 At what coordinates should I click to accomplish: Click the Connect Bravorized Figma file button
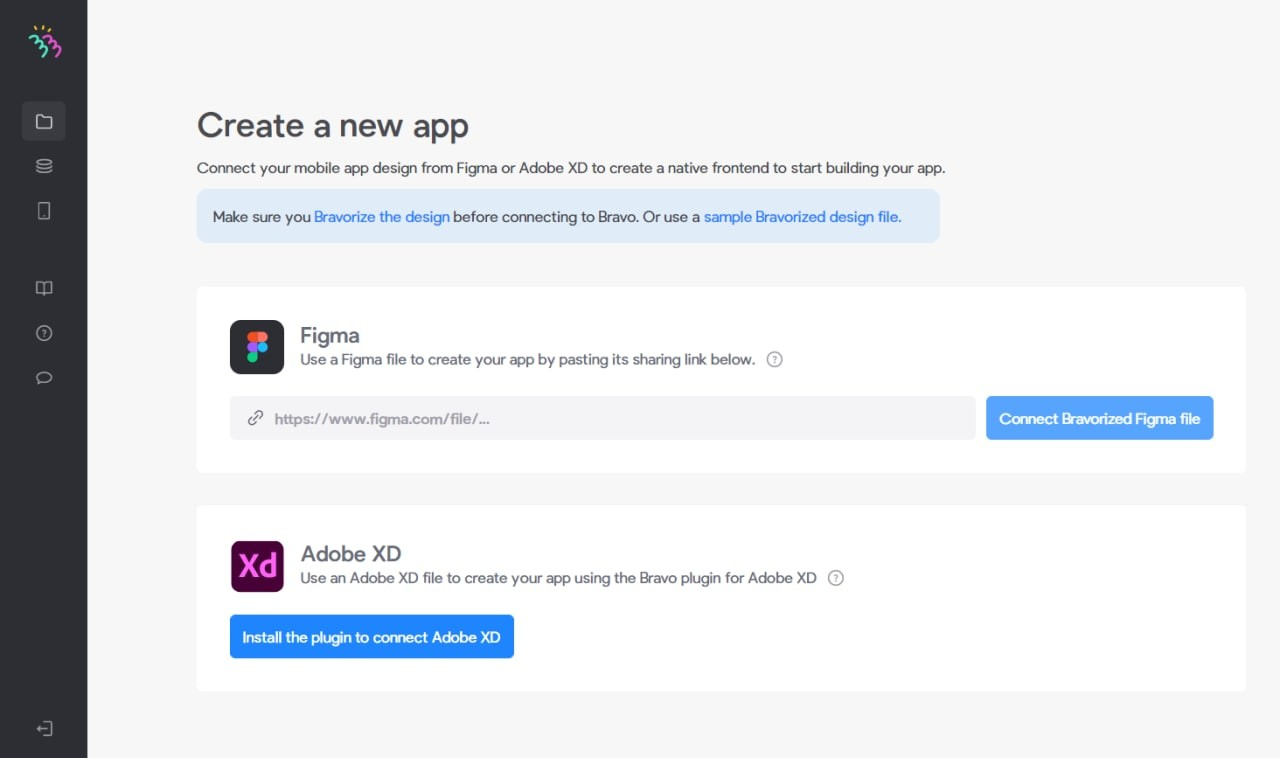click(x=1100, y=418)
